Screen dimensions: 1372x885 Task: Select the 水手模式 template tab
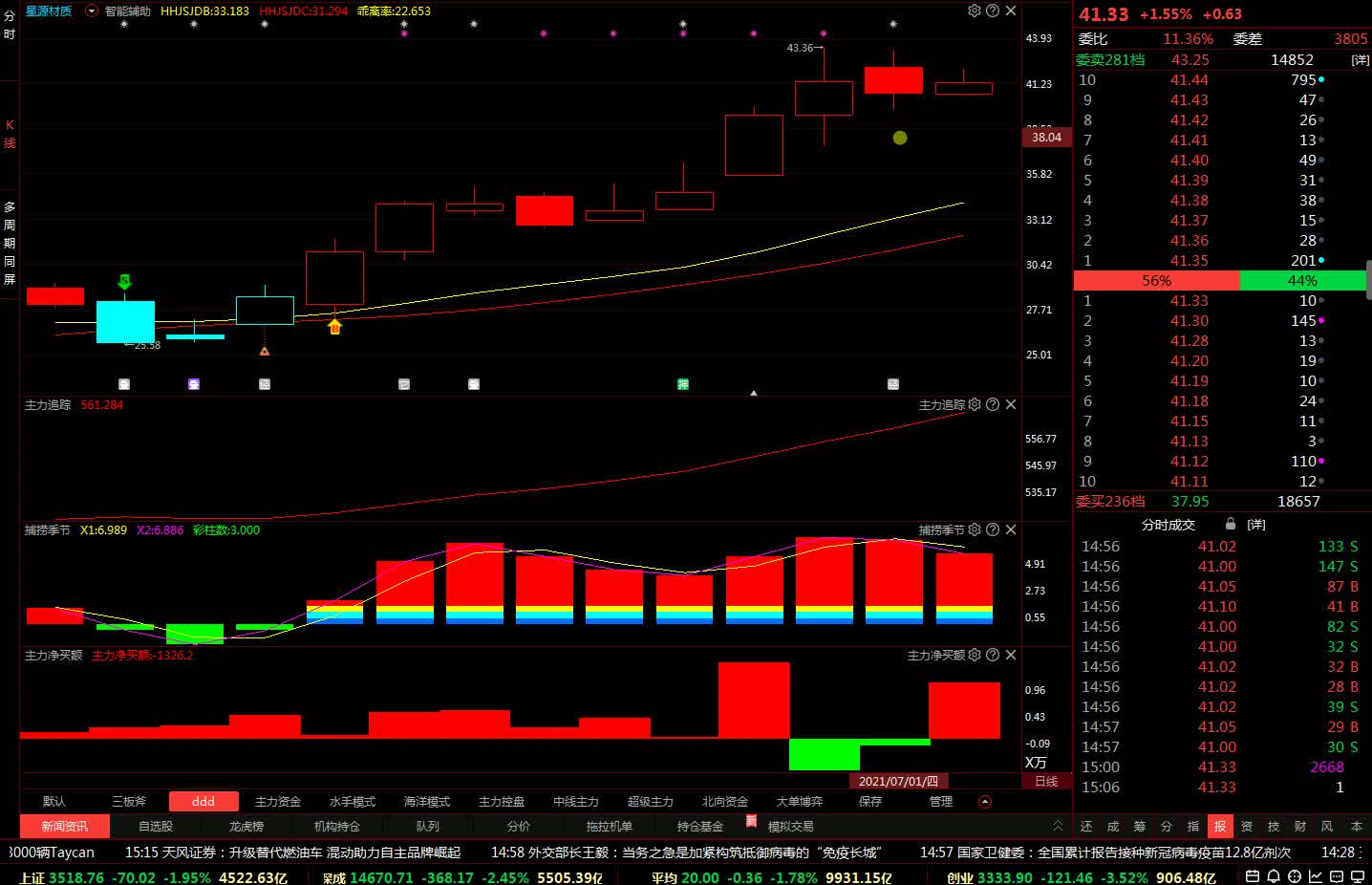coord(353,802)
